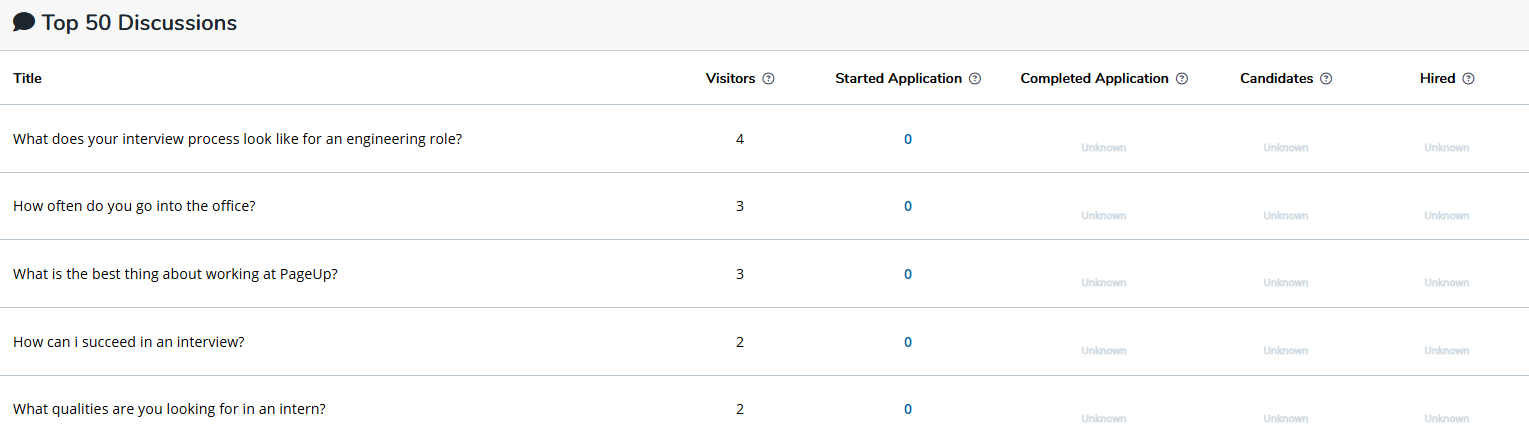This screenshot has width=1529, height=444.
Task: Click the Hired help question-mark icon
Action: pyautogui.click(x=1468, y=79)
